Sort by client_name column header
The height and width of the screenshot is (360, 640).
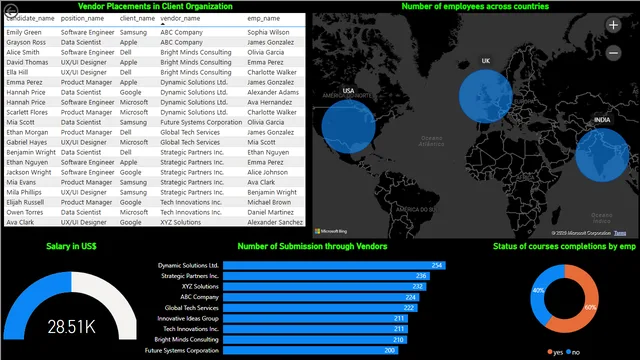click(x=137, y=18)
